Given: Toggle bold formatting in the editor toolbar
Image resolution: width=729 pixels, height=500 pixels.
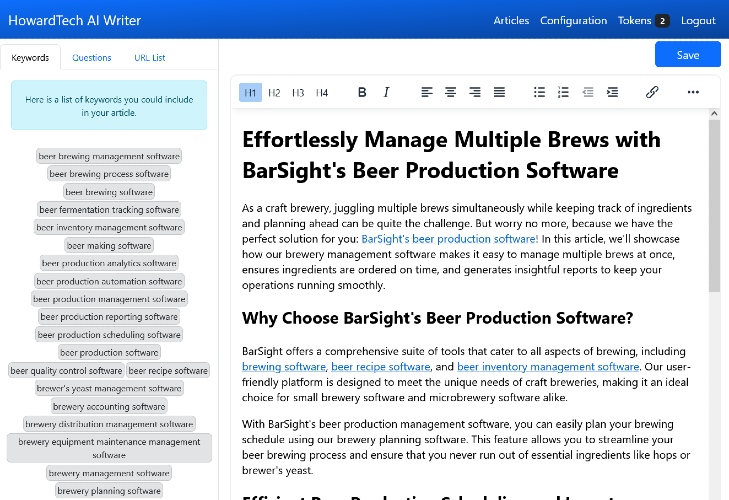Looking at the screenshot, I should (x=362, y=92).
